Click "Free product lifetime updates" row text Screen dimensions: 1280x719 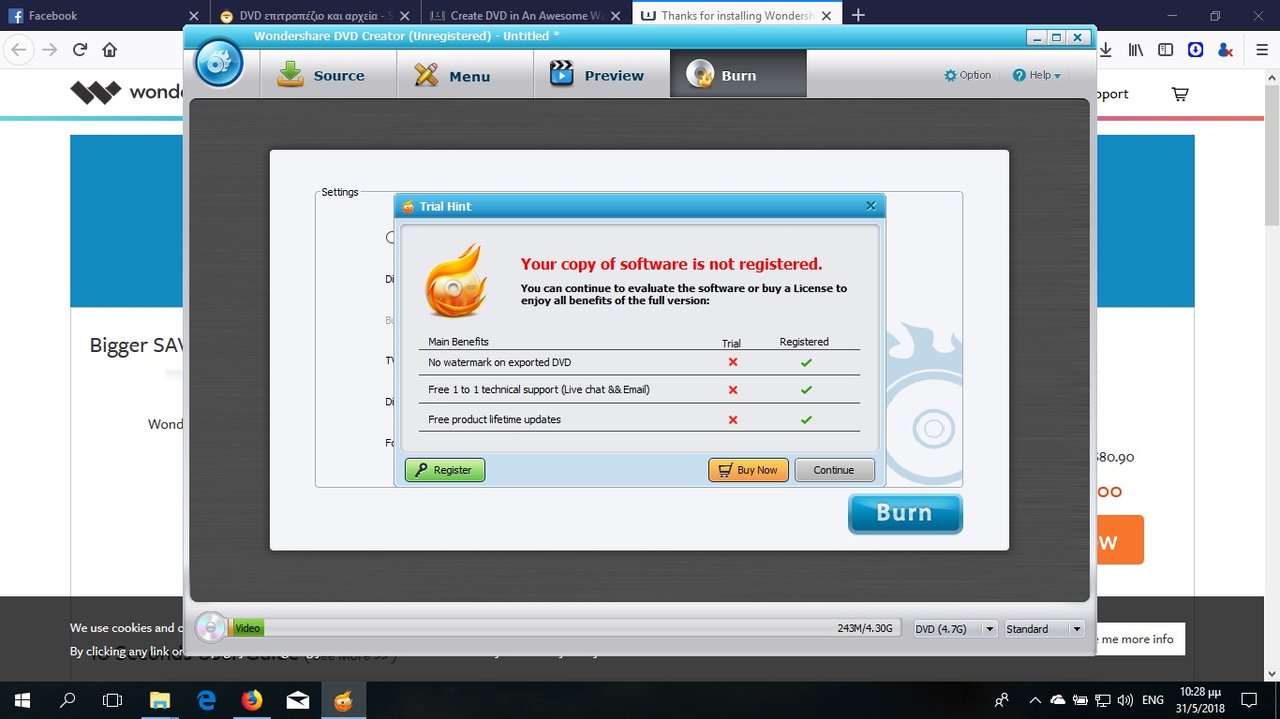(494, 419)
